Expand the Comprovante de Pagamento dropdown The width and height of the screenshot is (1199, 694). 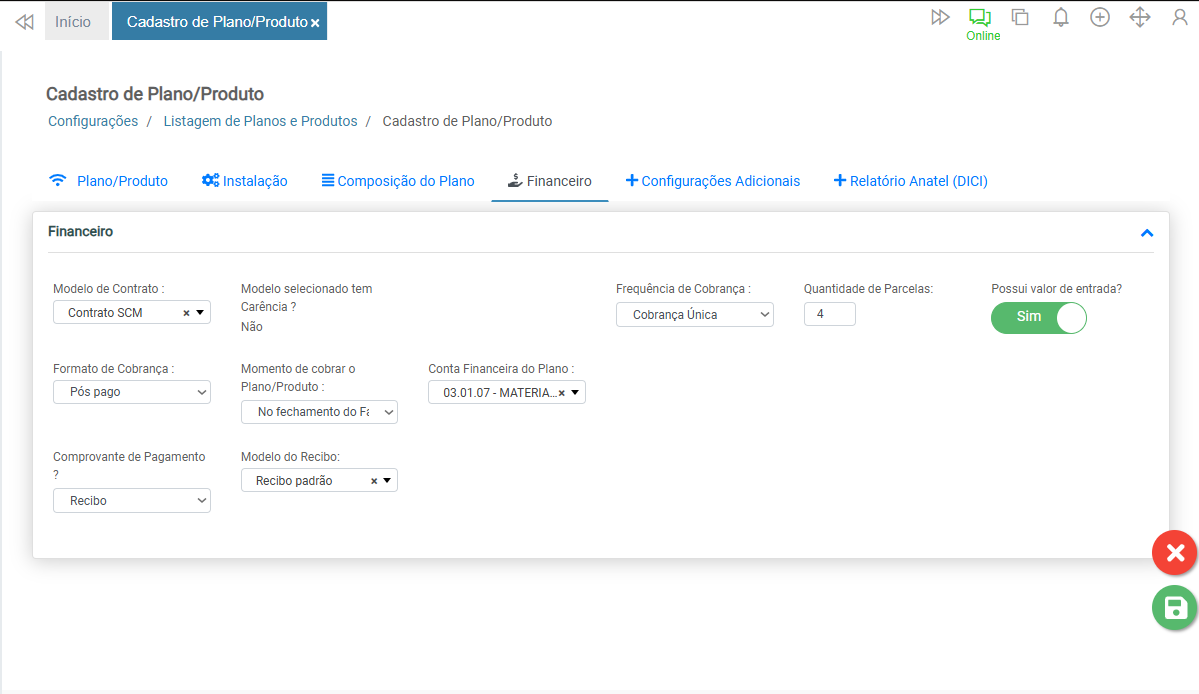pos(132,500)
